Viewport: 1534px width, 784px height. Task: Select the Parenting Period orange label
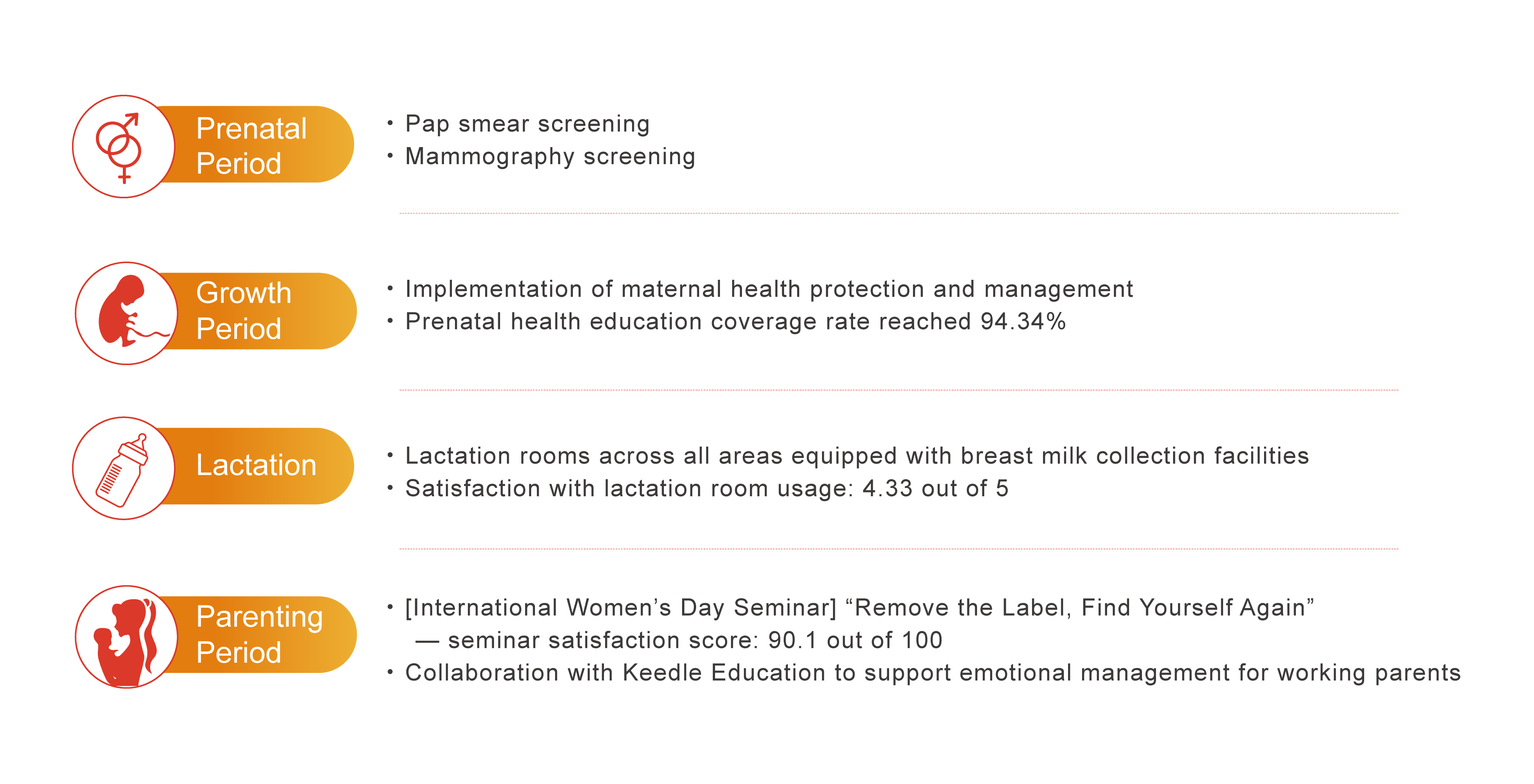point(259,635)
